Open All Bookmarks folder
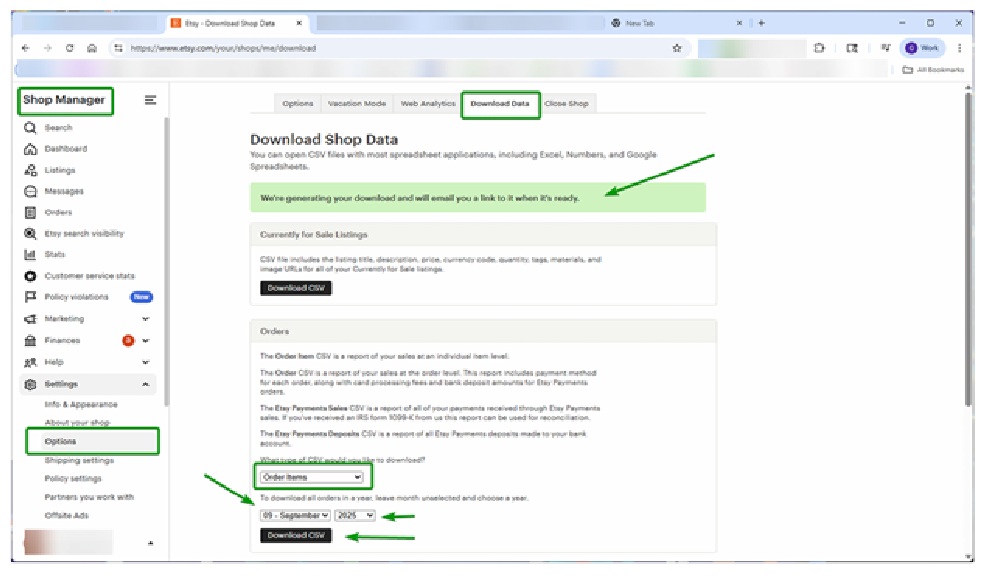Screen dimensions: 991x583 pyautogui.click(x=933, y=70)
